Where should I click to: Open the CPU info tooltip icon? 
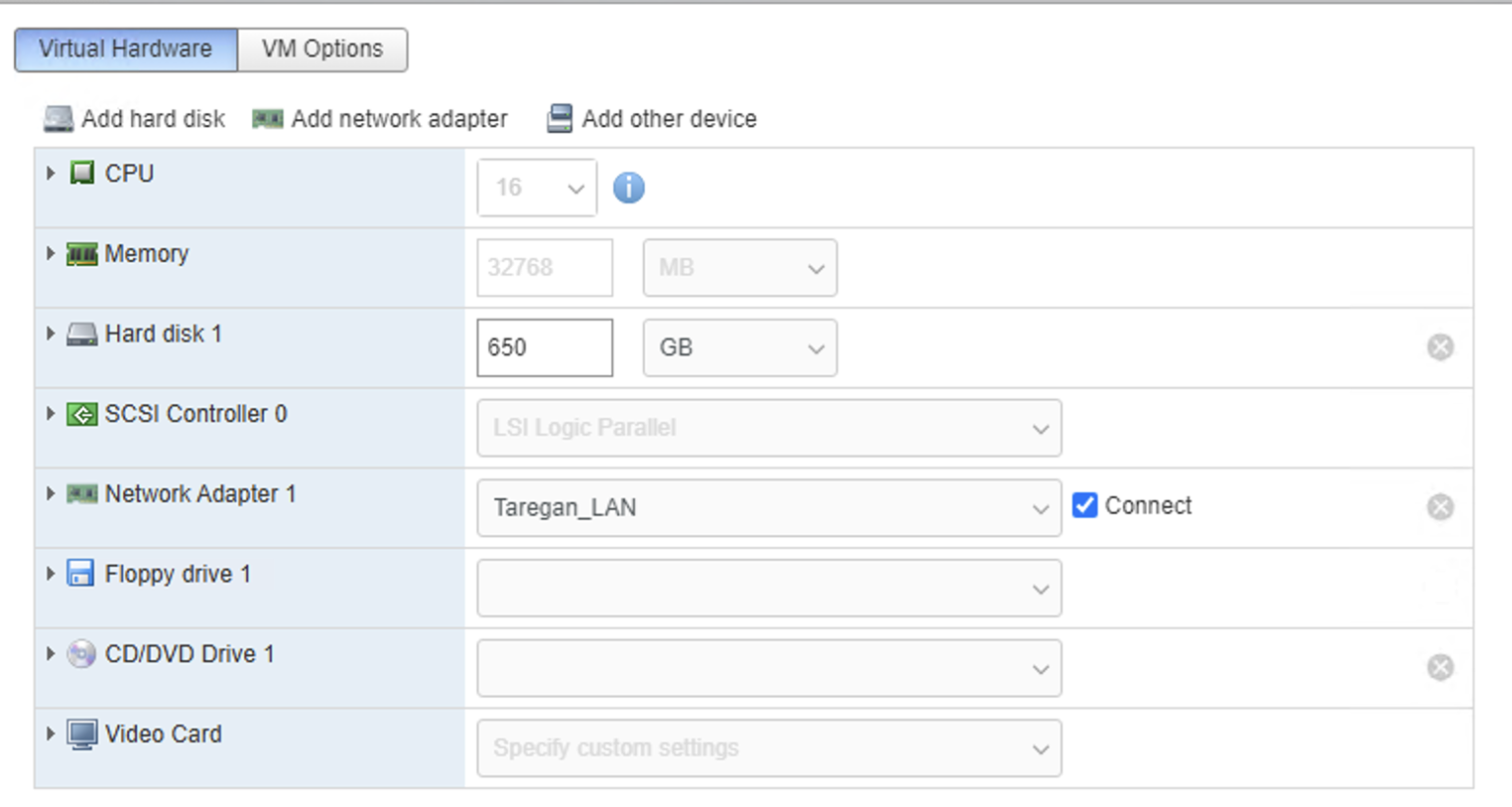point(629,187)
